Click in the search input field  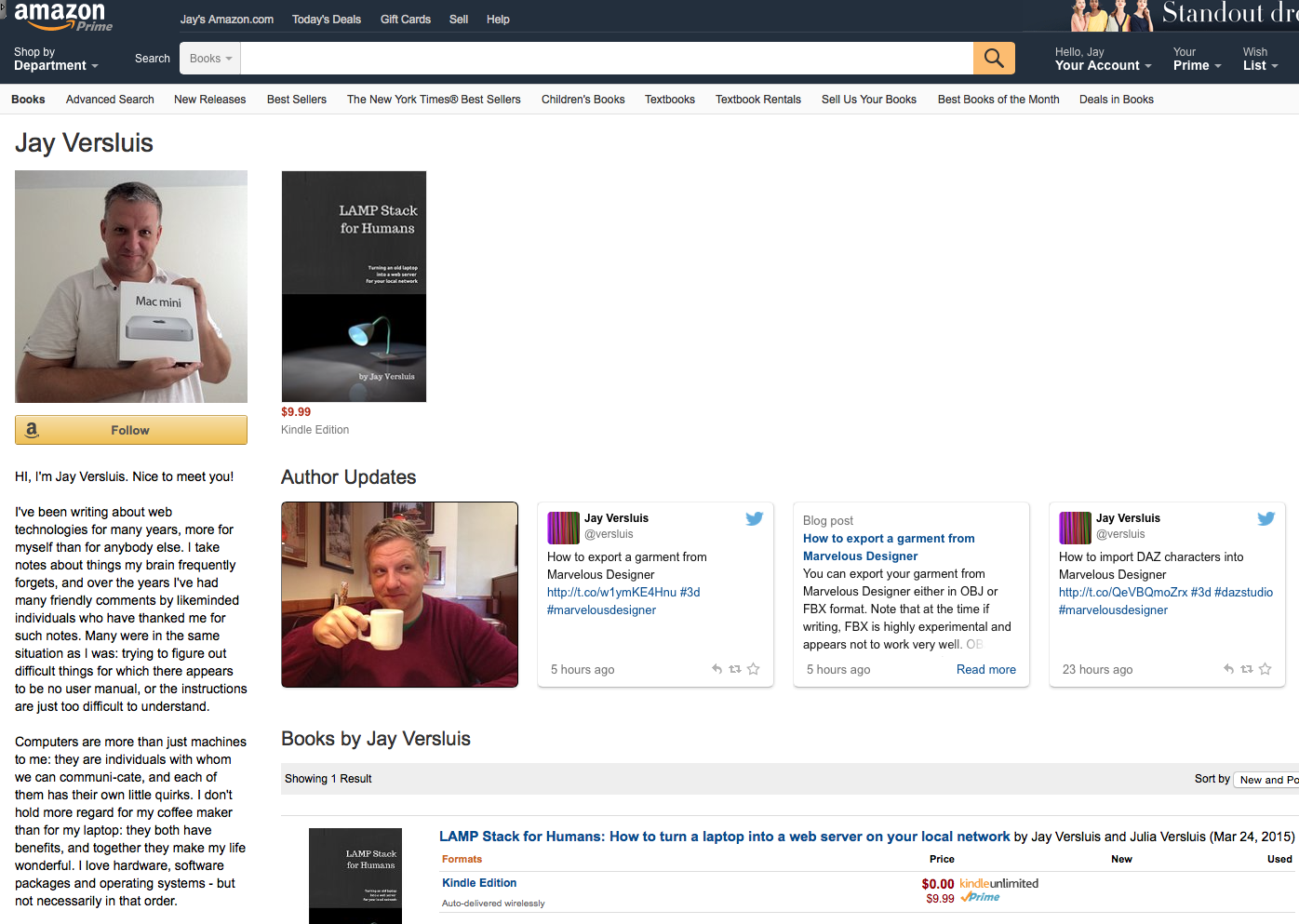[x=607, y=59]
